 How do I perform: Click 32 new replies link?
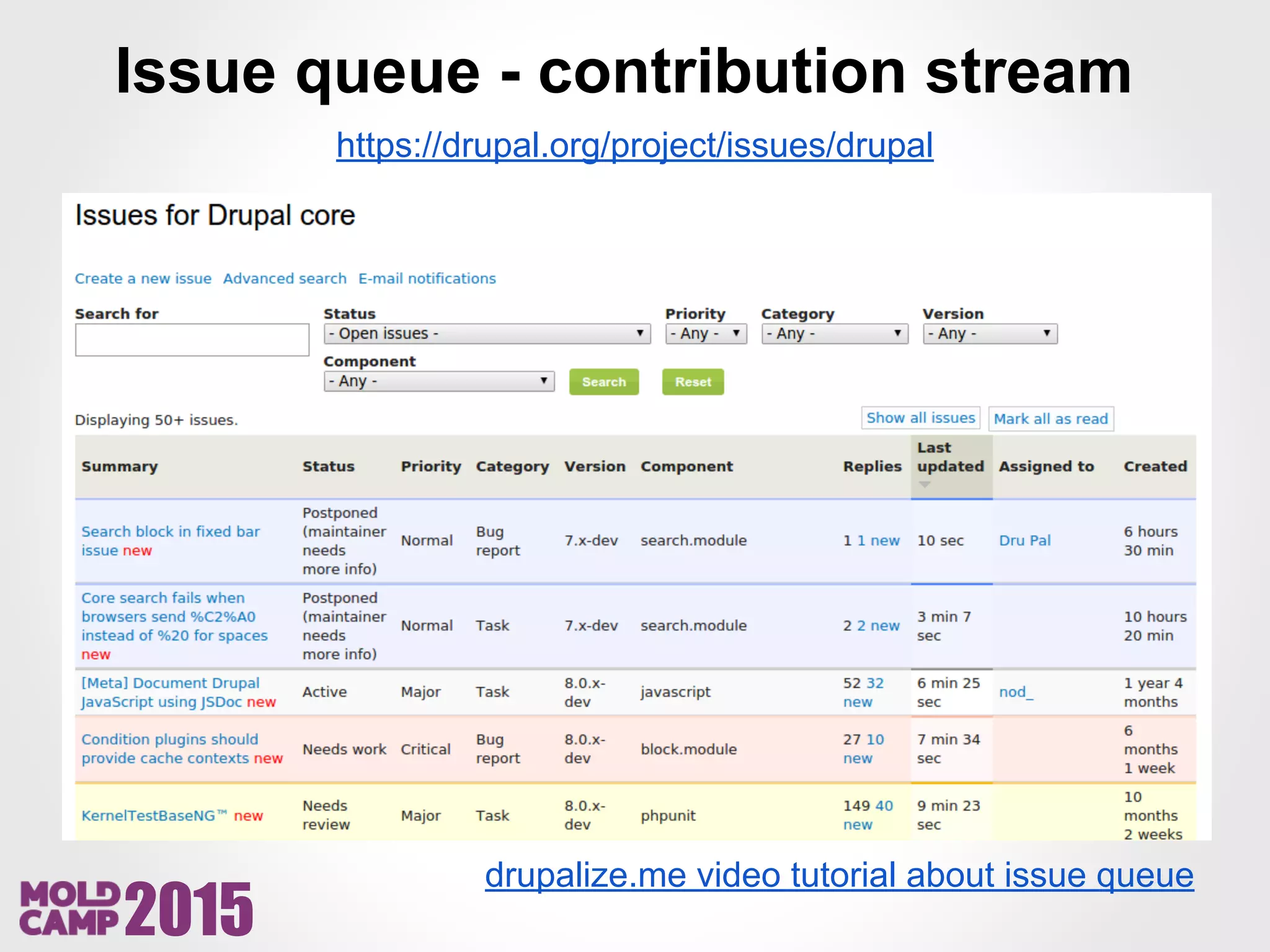coord(864,692)
